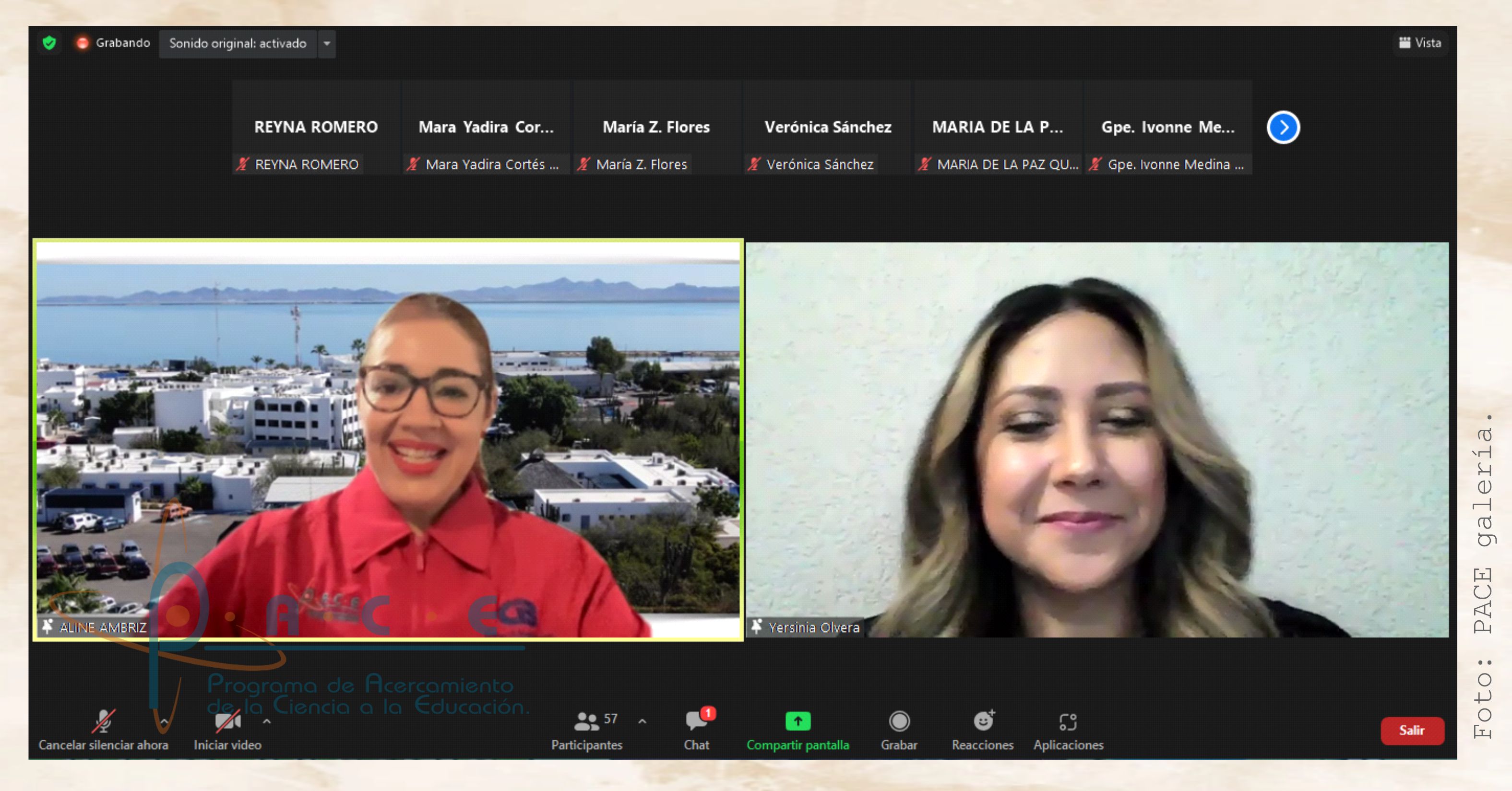
Task: Toggle Sonido original: activado button
Action: pyautogui.click(x=238, y=44)
